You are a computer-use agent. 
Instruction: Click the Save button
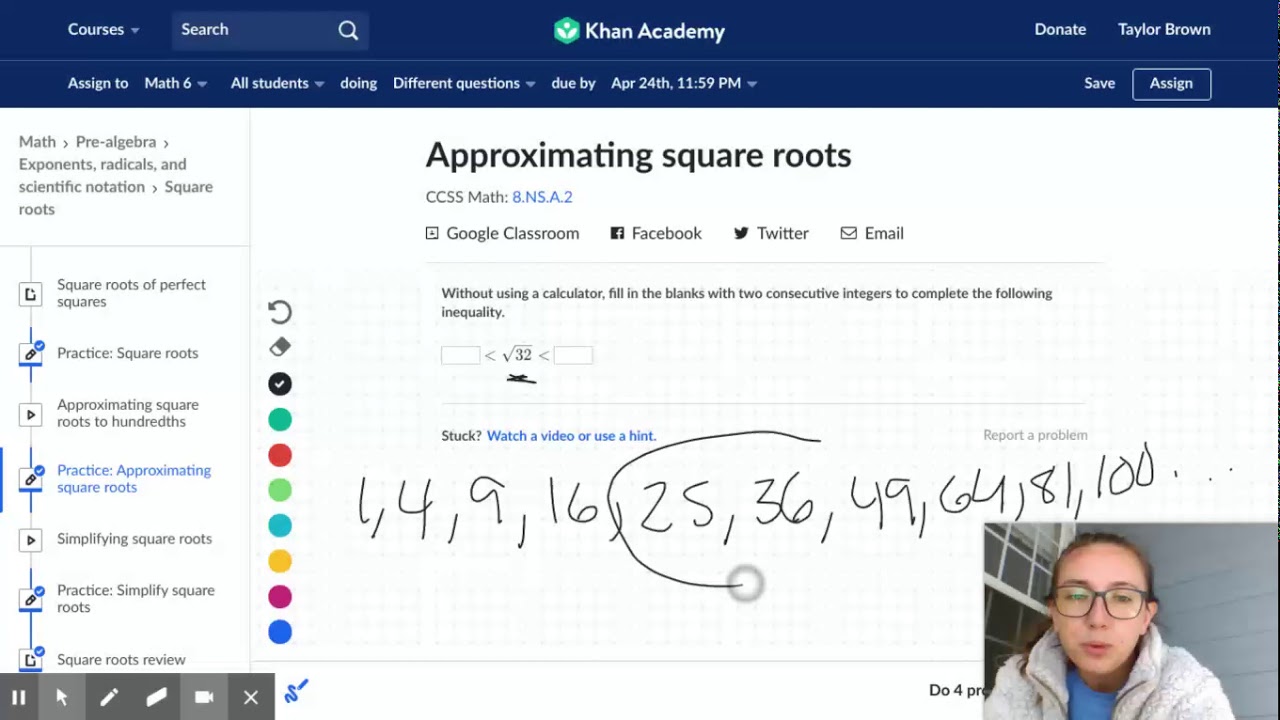click(x=1099, y=83)
